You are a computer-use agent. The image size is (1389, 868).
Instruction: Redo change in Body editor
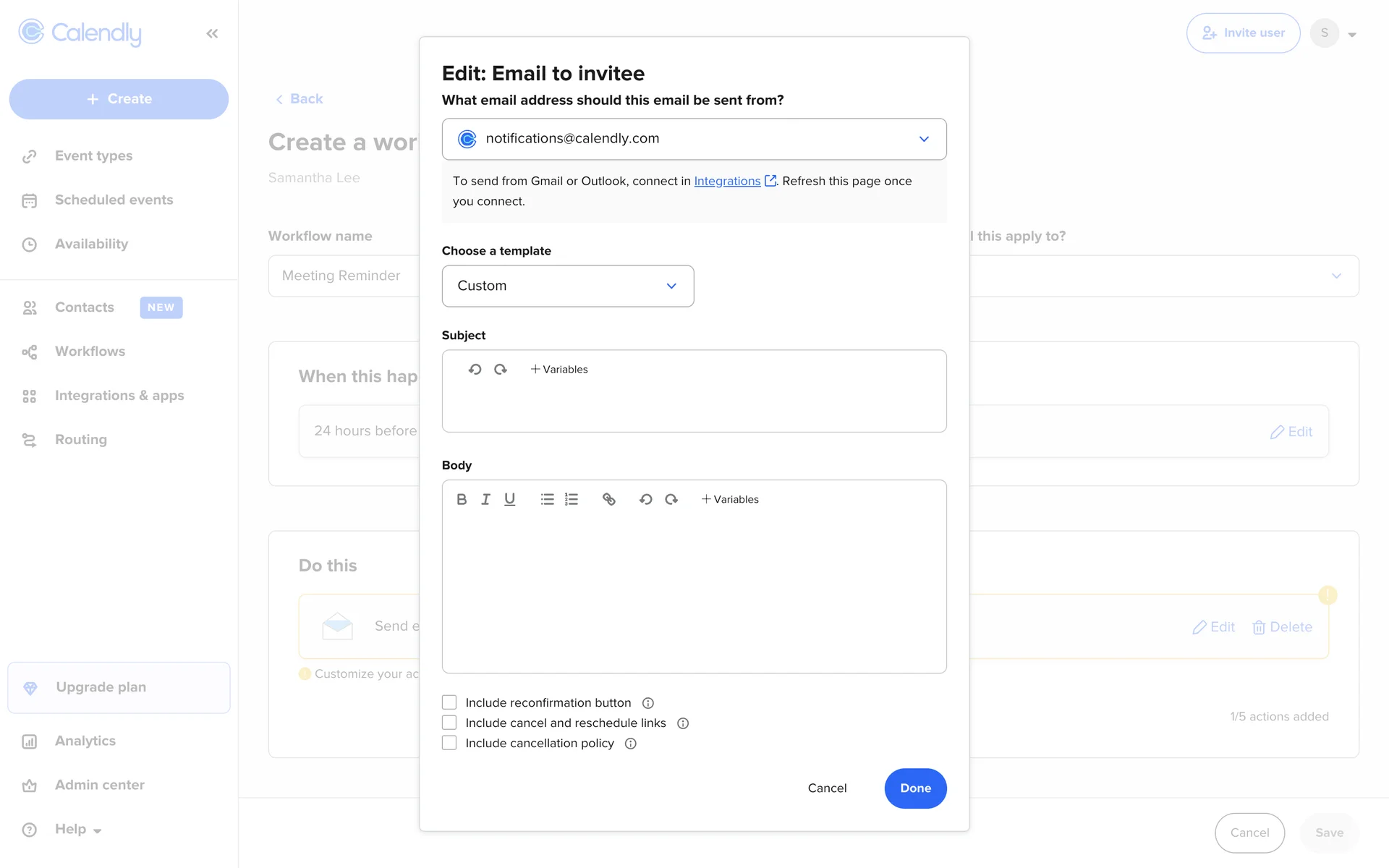click(x=671, y=499)
